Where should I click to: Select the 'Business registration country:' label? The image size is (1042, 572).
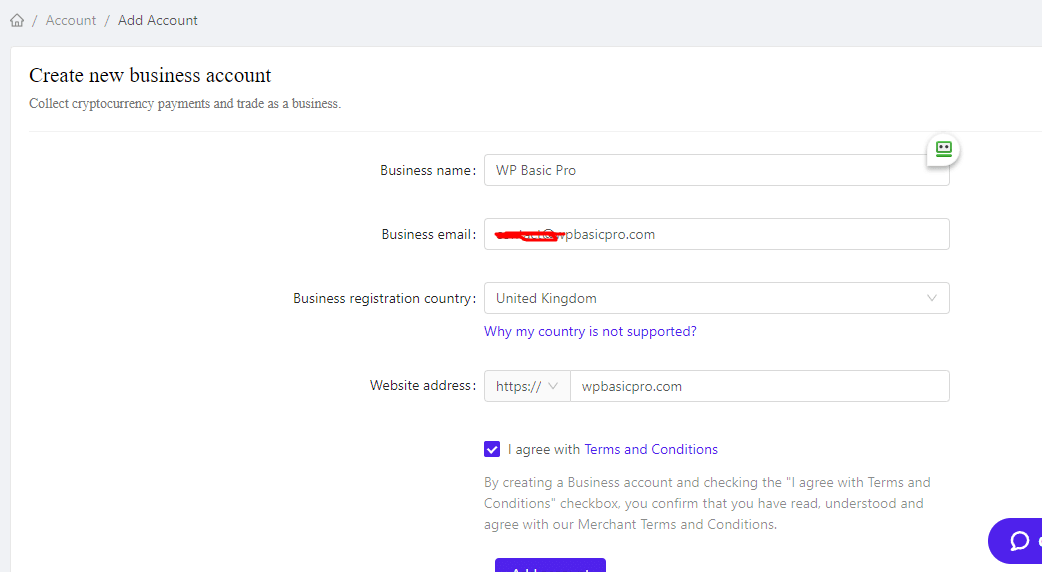[385, 298]
